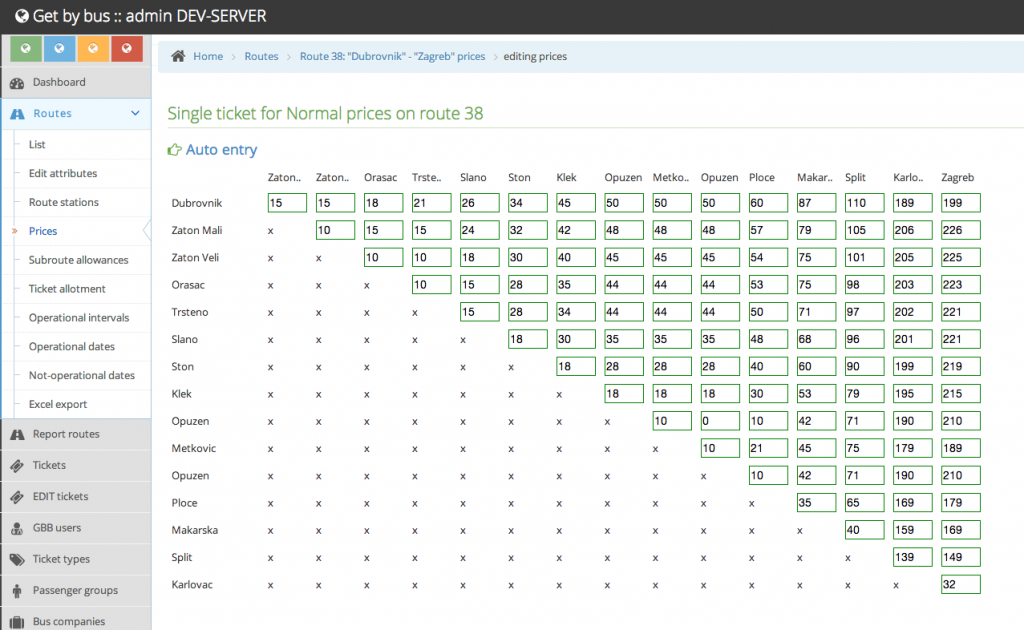The width and height of the screenshot is (1024, 630).
Task: Click the Split column header
Action: [855, 178]
